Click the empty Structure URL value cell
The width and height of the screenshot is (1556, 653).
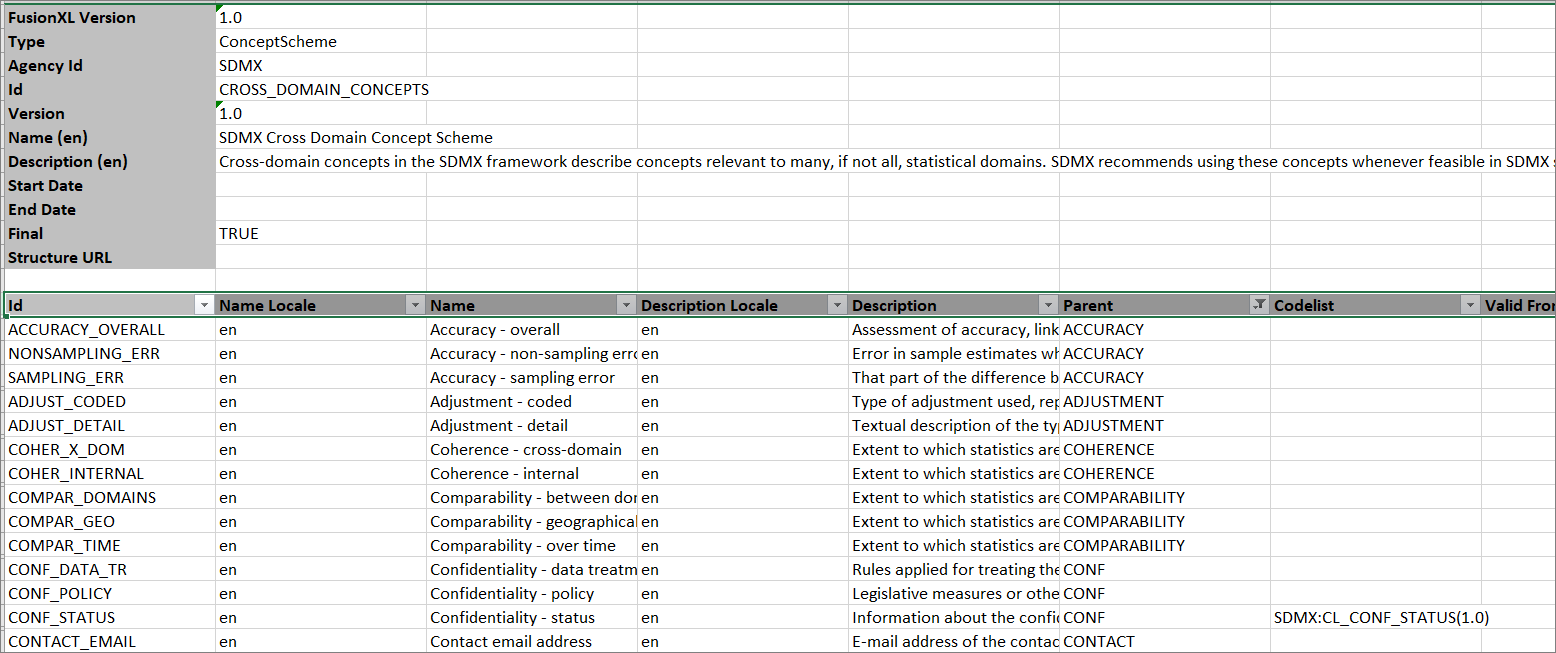click(320, 258)
